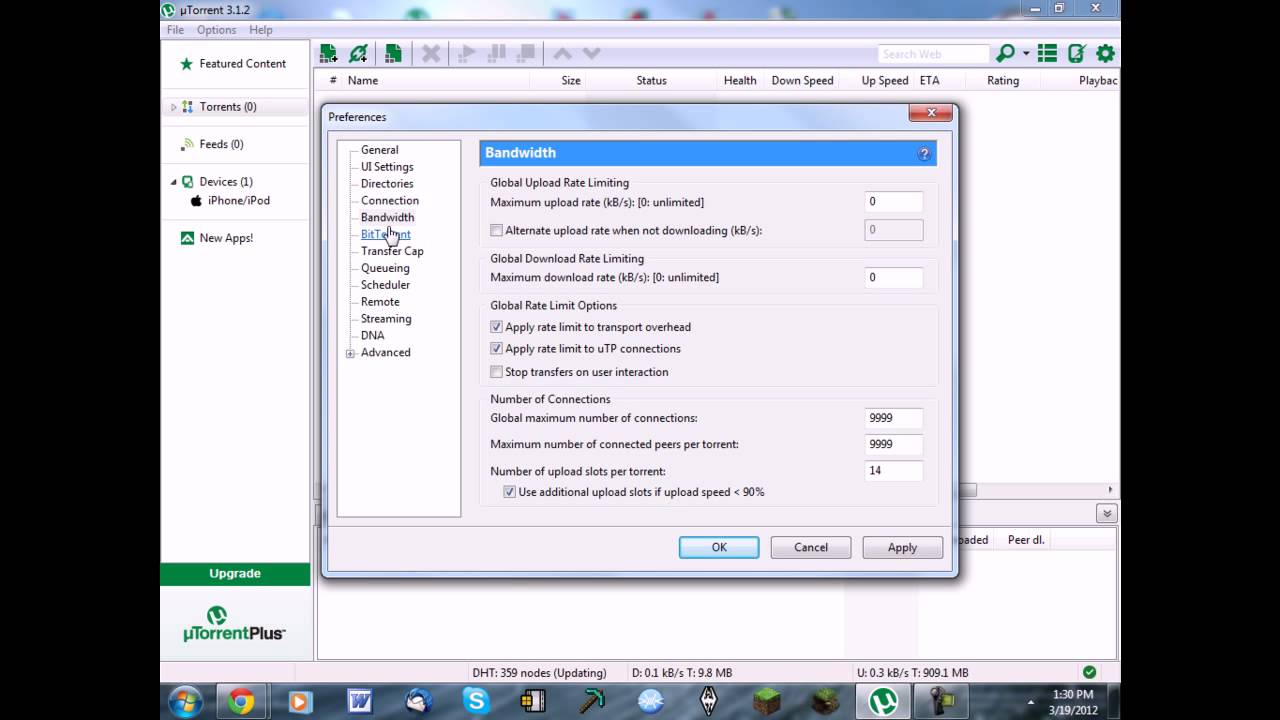Select Scheduler preferences category
The height and width of the screenshot is (720, 1280).
point(385,285)
